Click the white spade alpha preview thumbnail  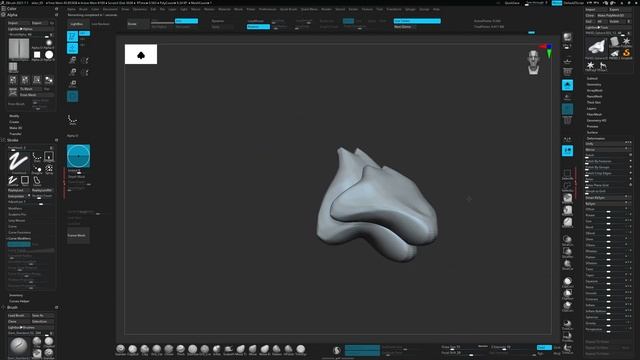click(141, 54)
